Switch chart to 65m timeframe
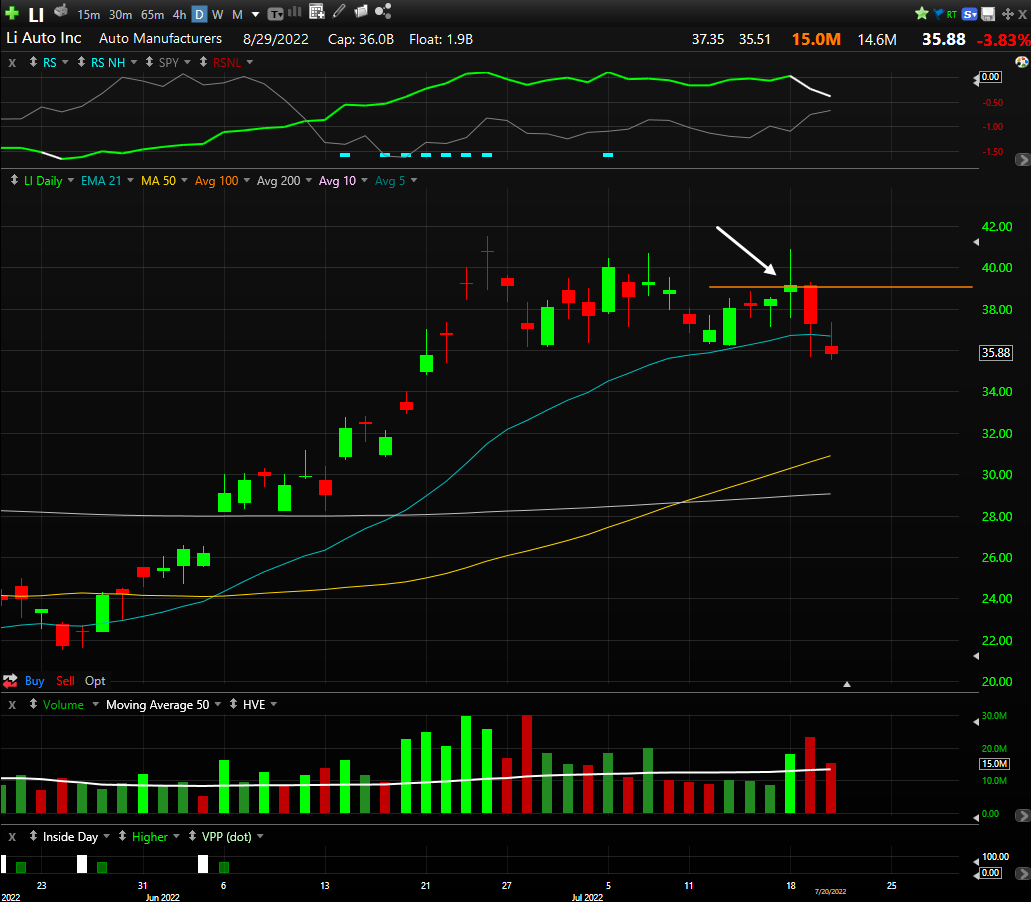Image resolution: width=1031 pixels, height=902 pixels. pyautogui.click(x=153, y=14)
